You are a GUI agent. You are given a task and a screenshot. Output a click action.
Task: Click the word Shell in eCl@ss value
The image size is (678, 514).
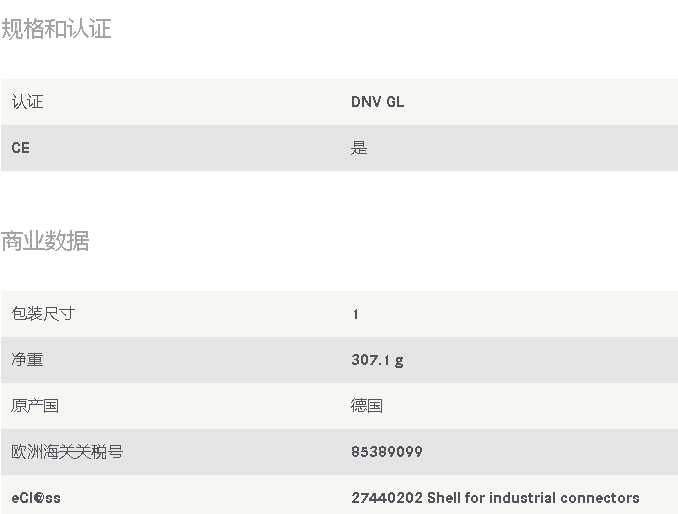(x=444, y=498)
